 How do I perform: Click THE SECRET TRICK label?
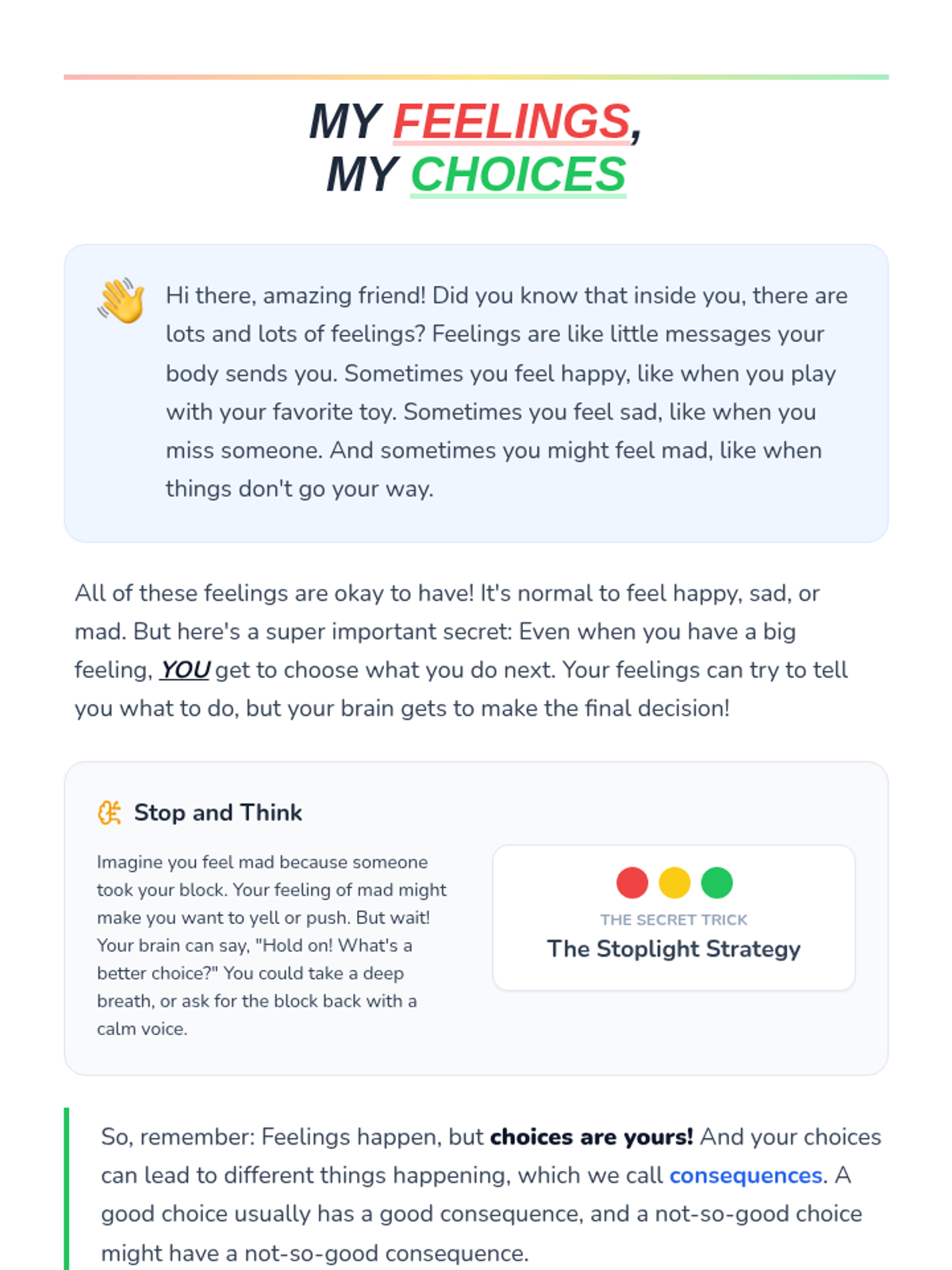(674, 920)
